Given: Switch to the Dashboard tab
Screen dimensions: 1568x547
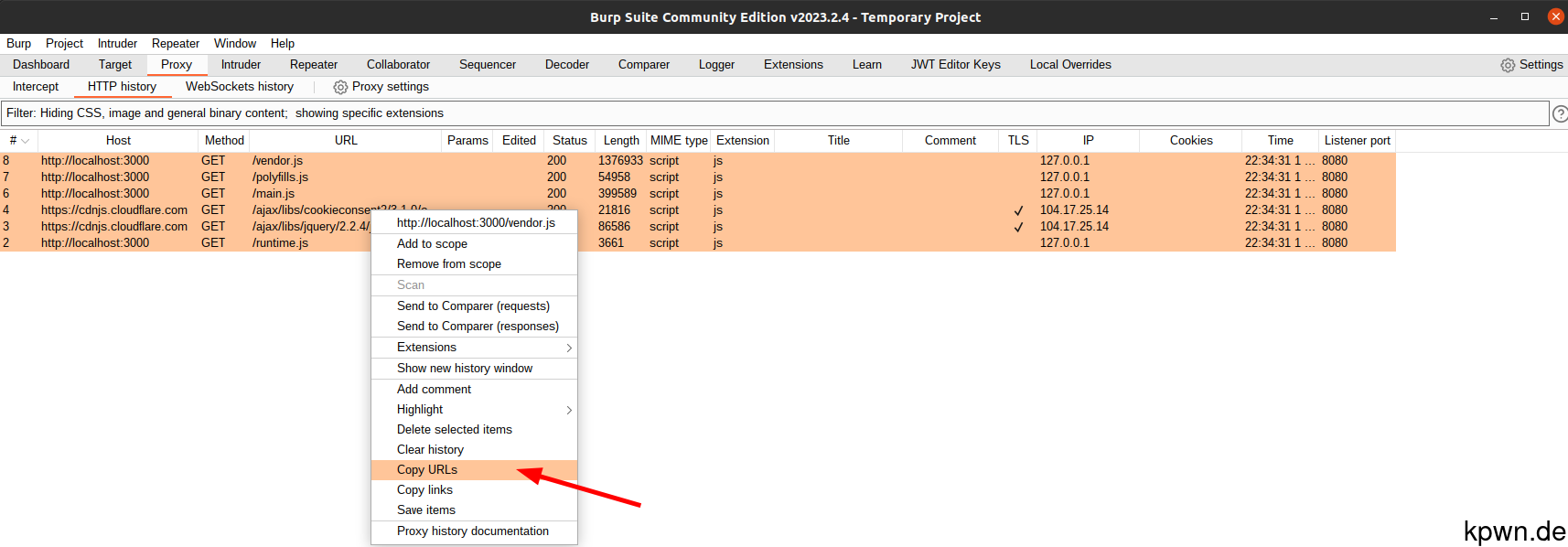Looking at the screenshot, I should pos(41,65).
